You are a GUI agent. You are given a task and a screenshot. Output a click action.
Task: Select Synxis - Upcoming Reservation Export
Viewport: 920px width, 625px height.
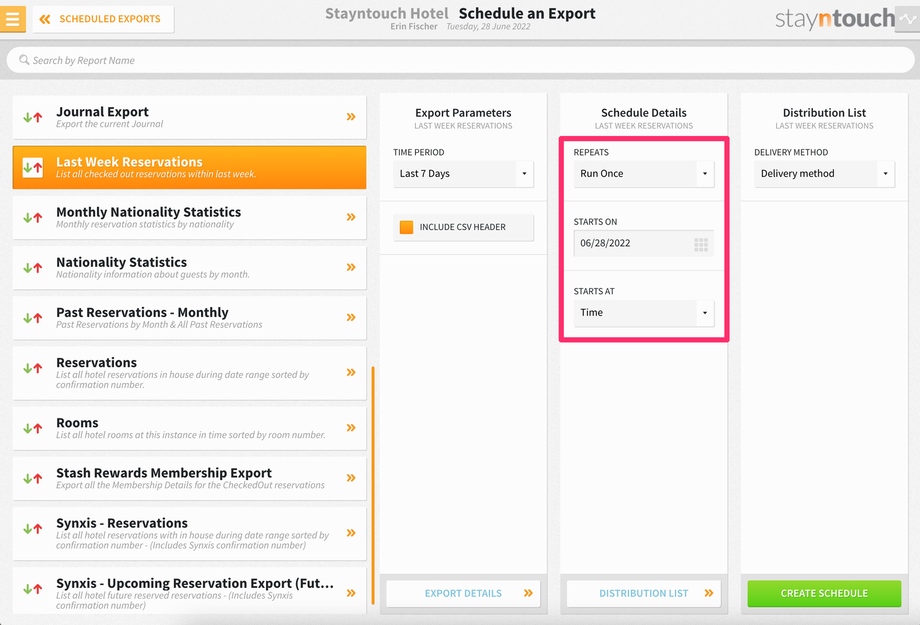click(190, 591)
